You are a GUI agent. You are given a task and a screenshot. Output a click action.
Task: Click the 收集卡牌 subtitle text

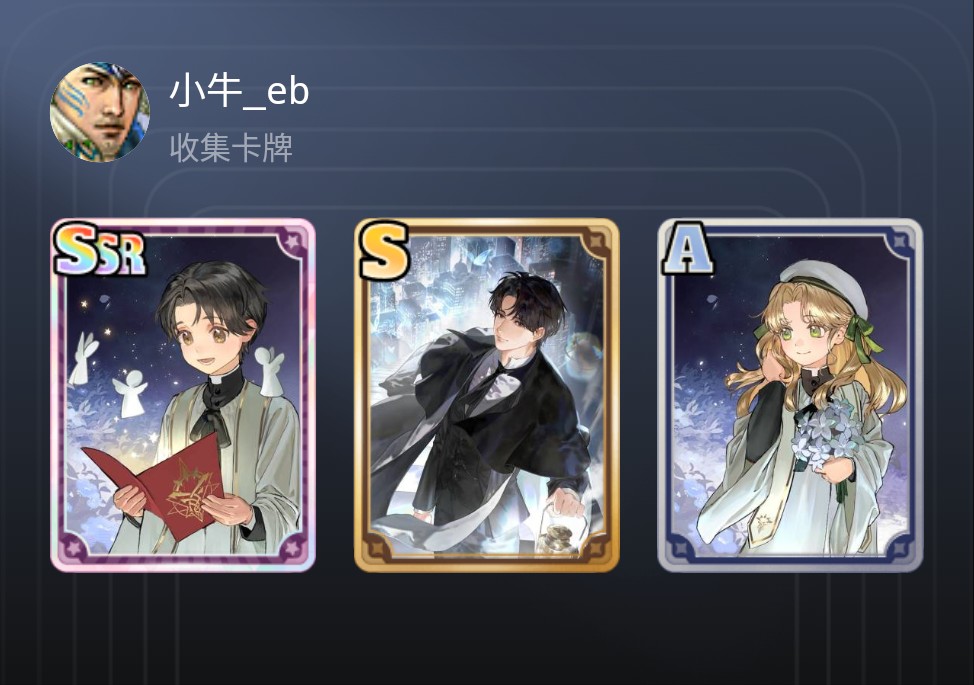click(x=231, y=148)
